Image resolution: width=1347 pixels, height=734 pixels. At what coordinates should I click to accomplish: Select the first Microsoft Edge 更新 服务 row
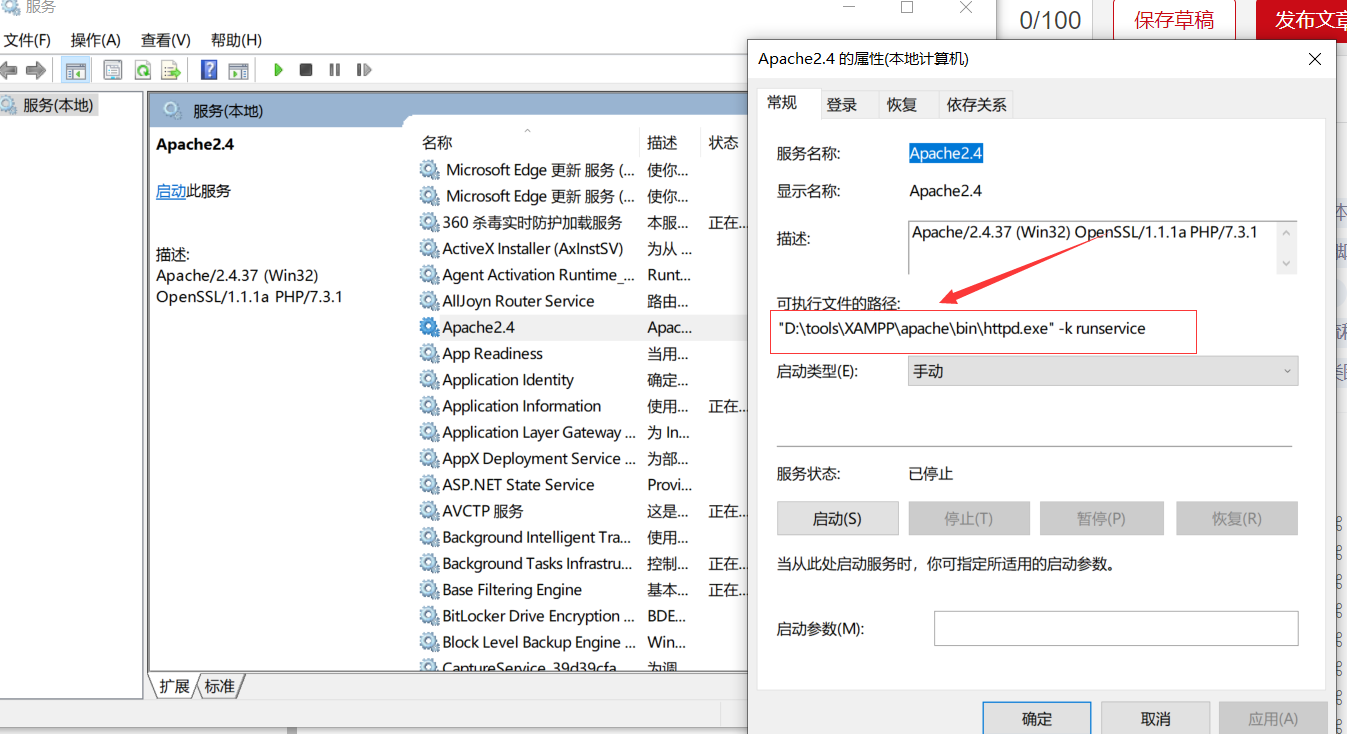582,170
